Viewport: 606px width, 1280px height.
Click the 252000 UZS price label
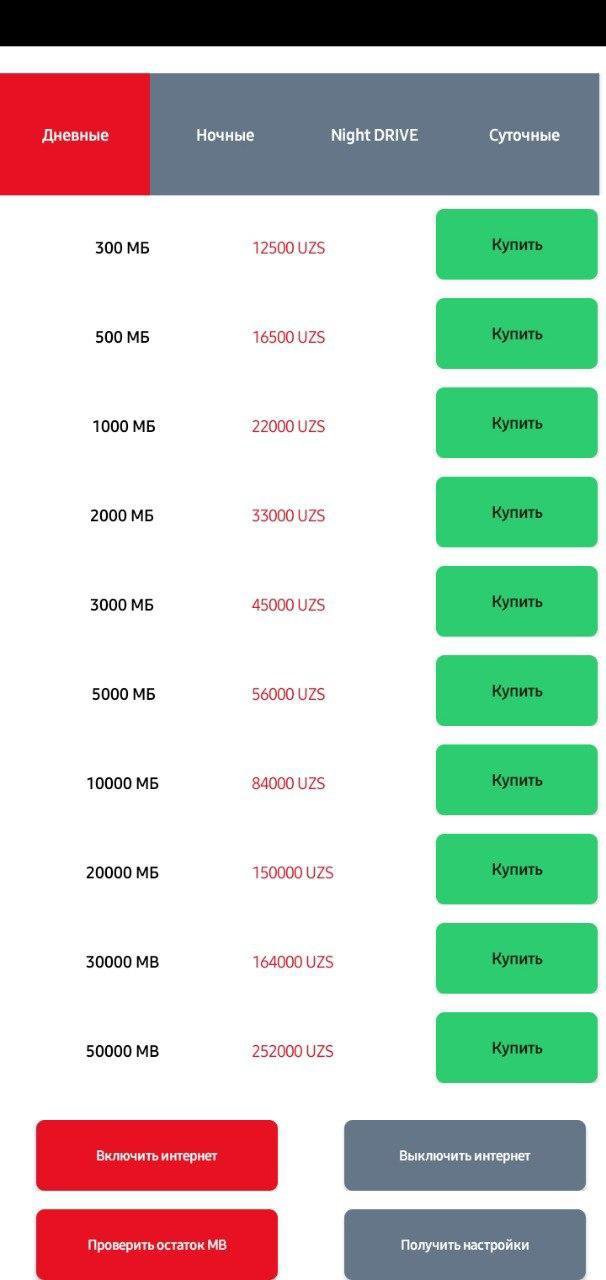point(292,1051)
